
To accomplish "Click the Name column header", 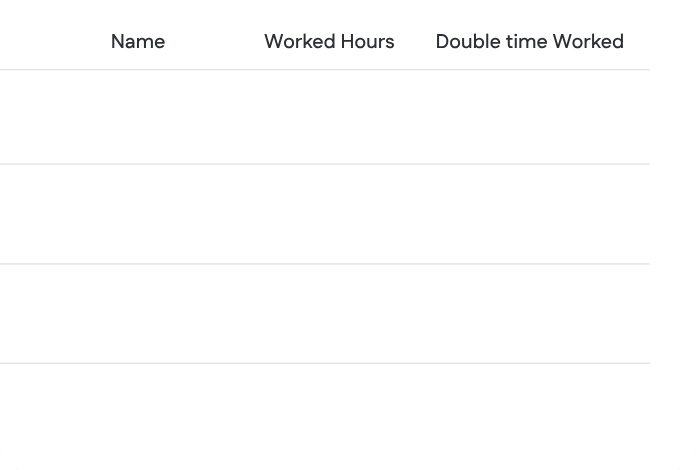I will [138, 42].
